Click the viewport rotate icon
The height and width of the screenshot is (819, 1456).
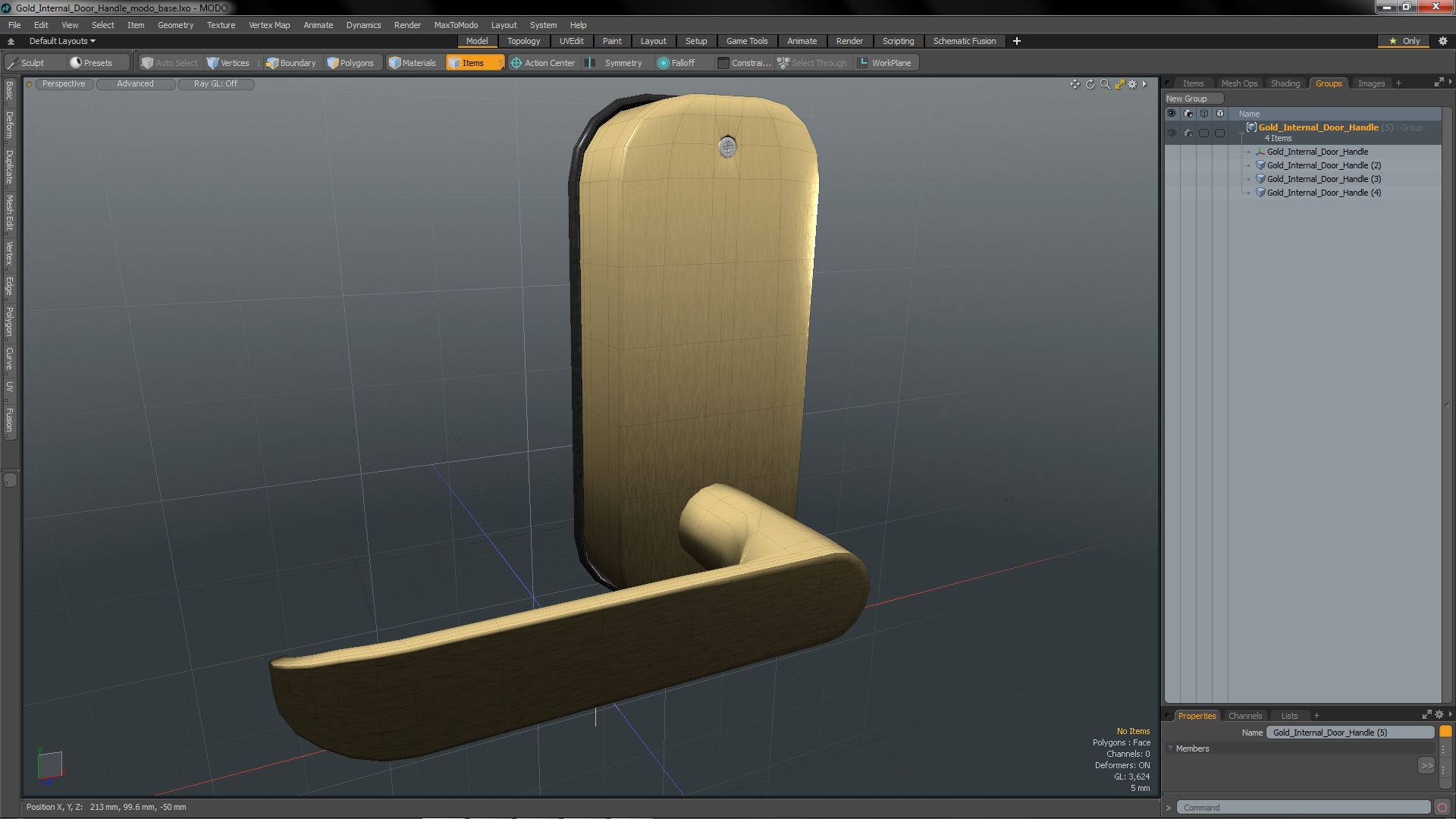pos(1090,84)
